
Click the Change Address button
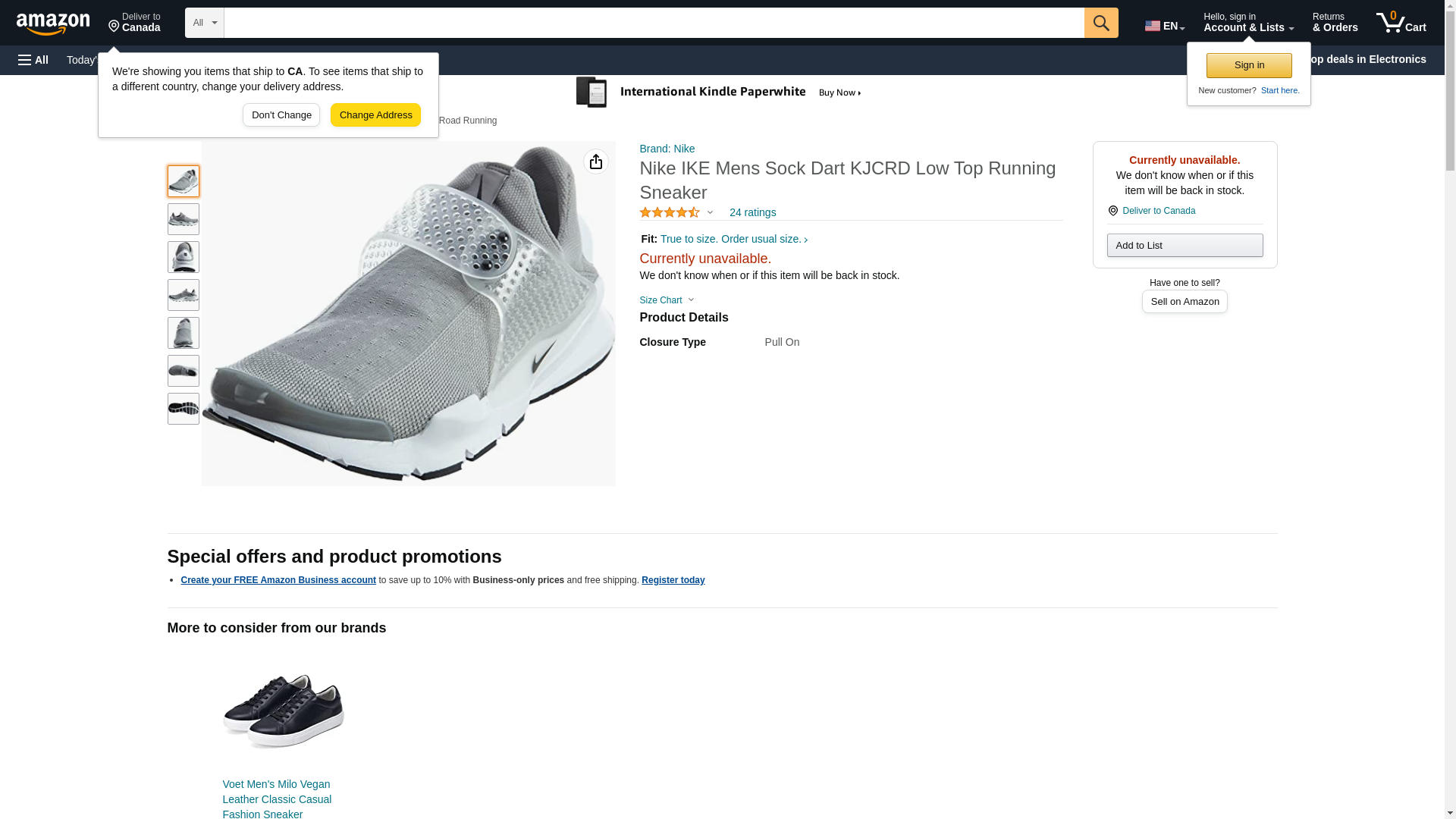click(x=375, y=115)
